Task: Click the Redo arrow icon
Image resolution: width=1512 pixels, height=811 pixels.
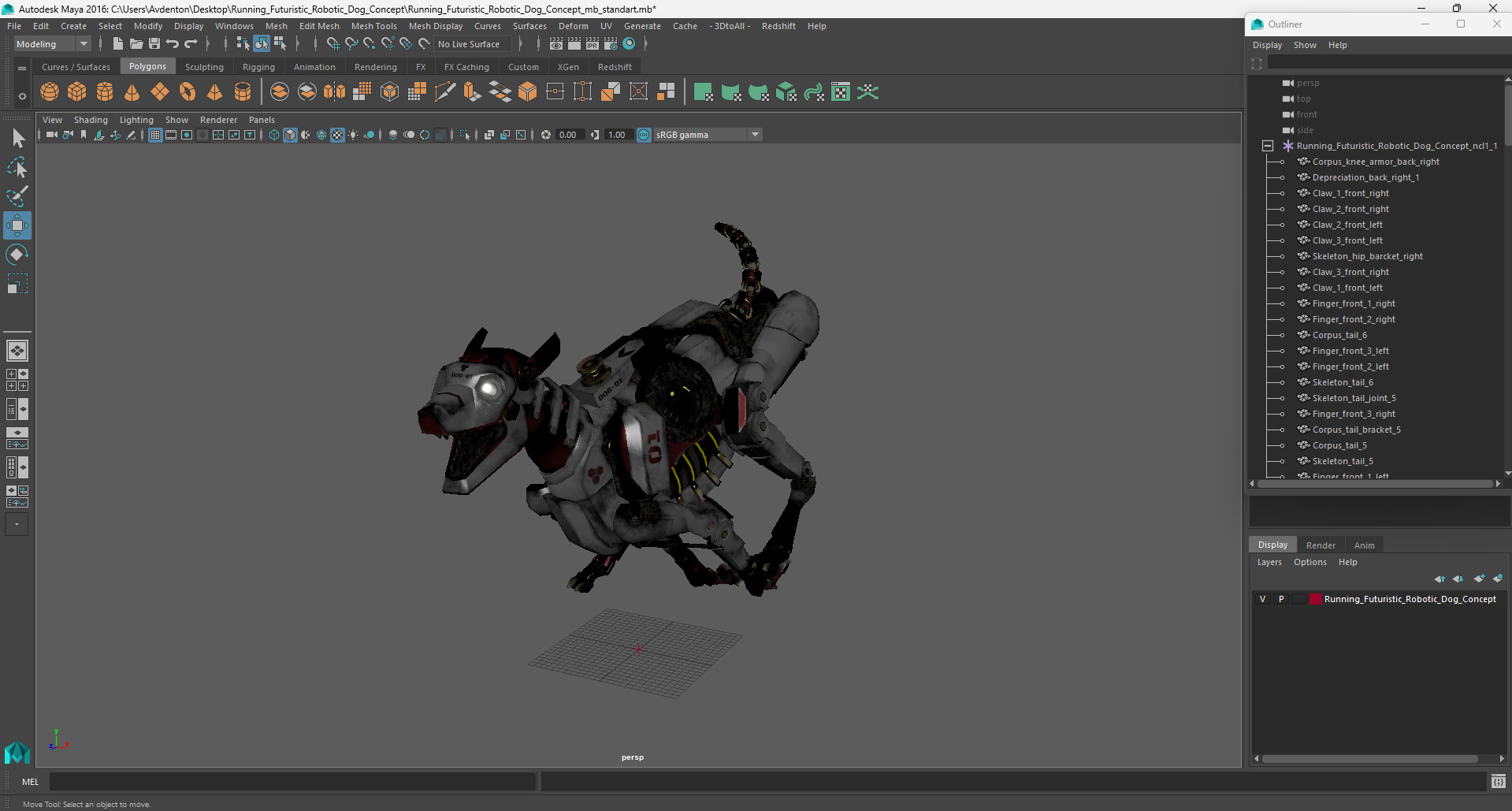Action: click(x=191, y=44)
